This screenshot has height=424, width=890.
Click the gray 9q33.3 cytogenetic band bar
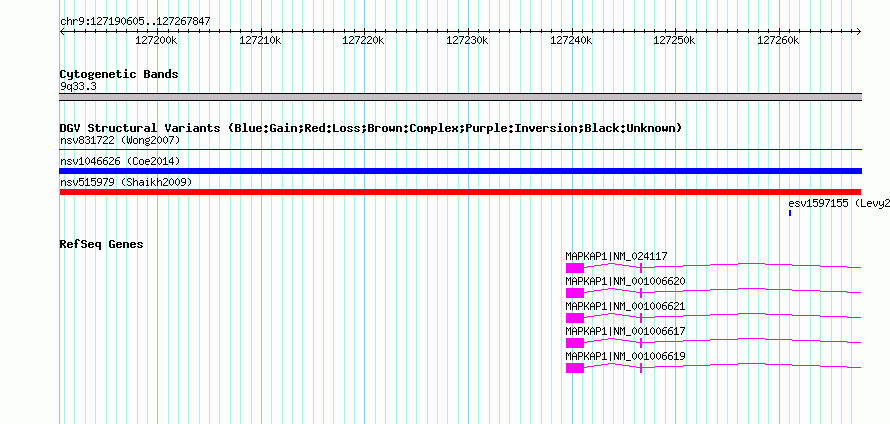click(460, 97)
